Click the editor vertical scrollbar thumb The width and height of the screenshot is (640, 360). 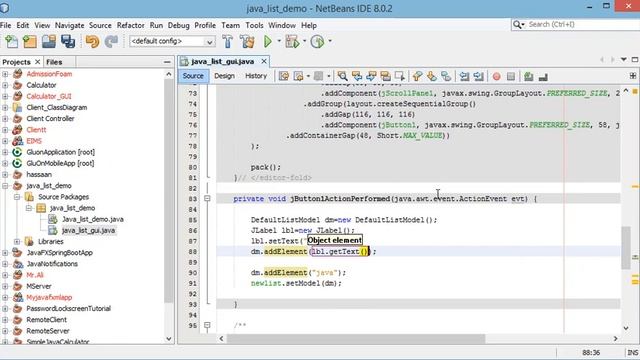[626, 248]
